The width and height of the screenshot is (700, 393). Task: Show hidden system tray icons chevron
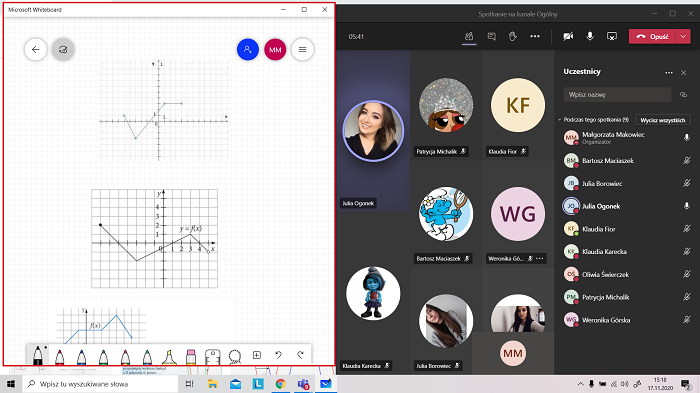pos(580,384)
